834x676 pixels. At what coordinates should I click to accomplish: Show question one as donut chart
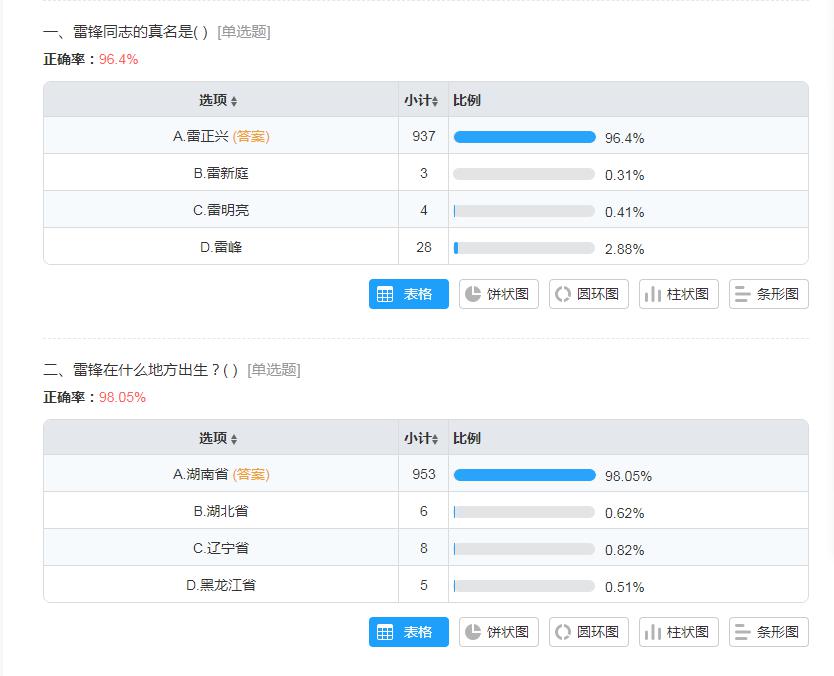pos(589,294)
